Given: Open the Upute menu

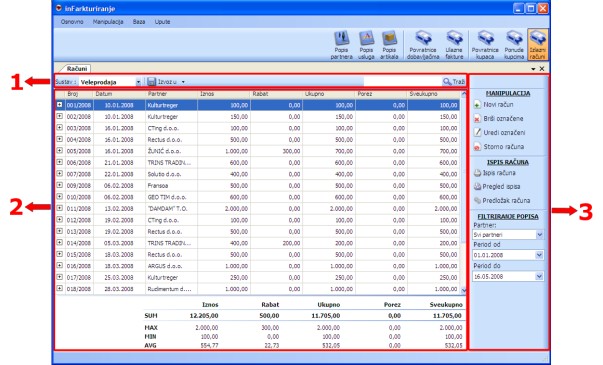Looking at the screenshot, I should point(162,22).
